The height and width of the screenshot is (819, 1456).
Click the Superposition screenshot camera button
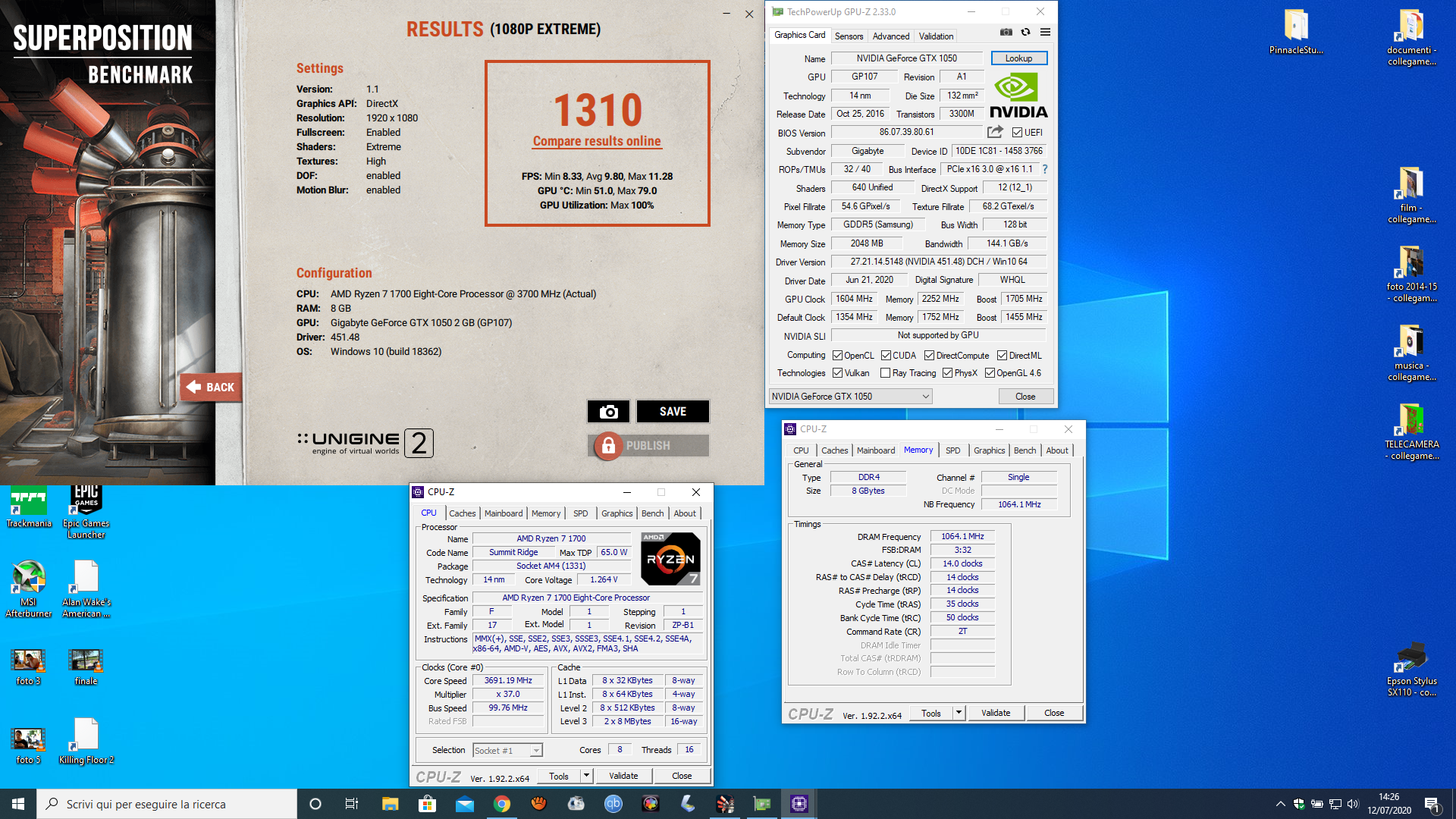608,412
